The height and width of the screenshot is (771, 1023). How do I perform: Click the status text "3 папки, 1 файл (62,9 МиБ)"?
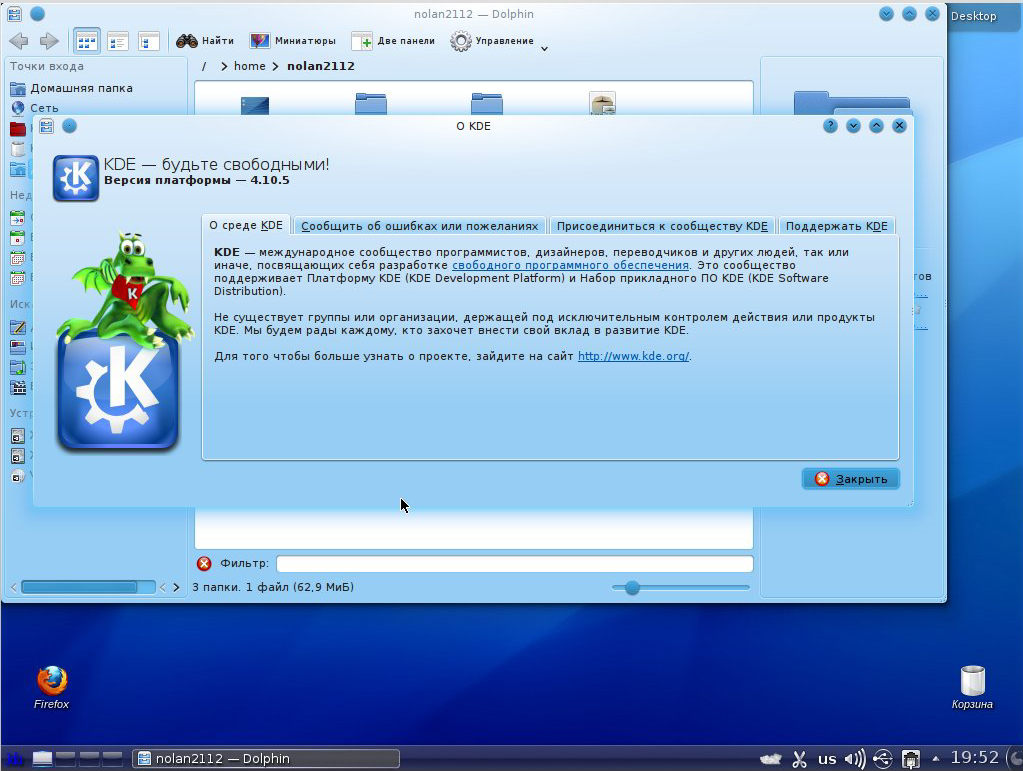coord(273,587)
